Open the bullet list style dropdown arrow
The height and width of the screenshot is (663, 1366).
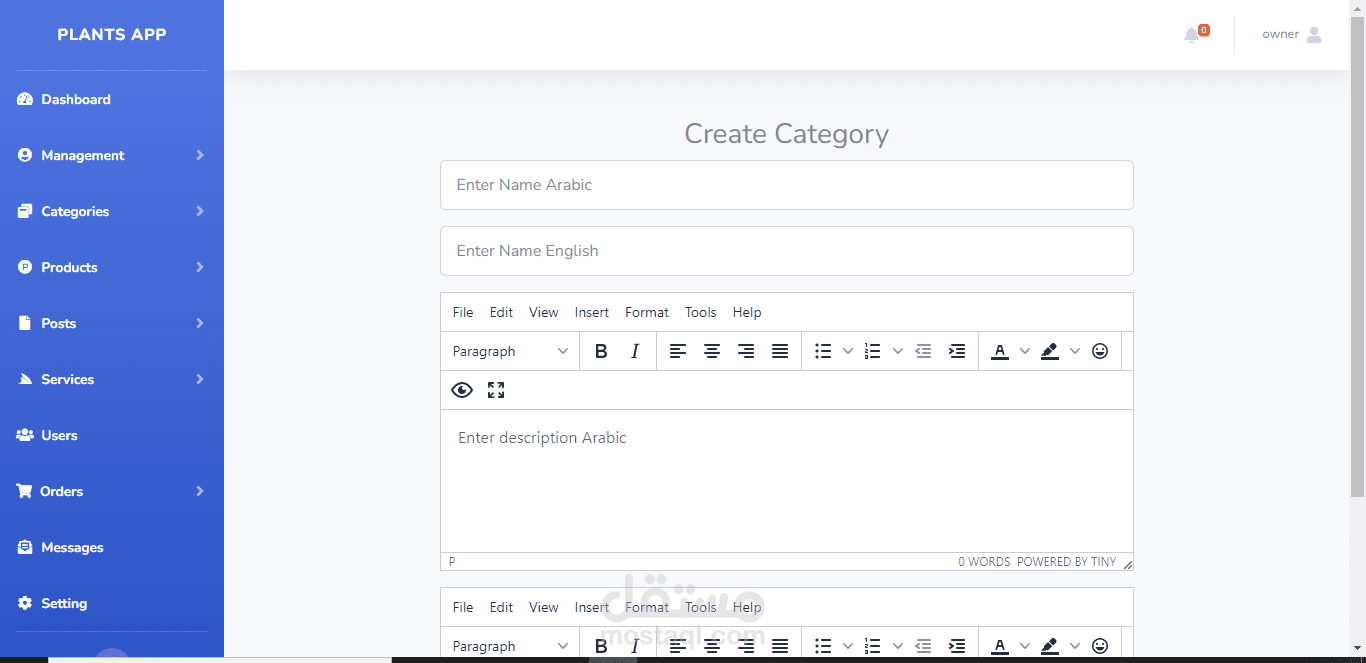(x=848, y=351)
